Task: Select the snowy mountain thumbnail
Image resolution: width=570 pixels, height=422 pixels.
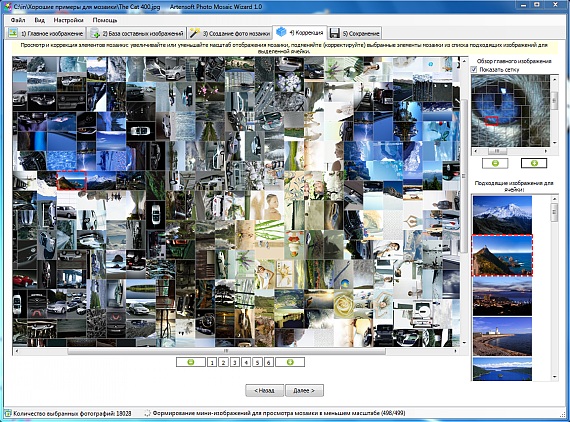Action: coord(502,214)
